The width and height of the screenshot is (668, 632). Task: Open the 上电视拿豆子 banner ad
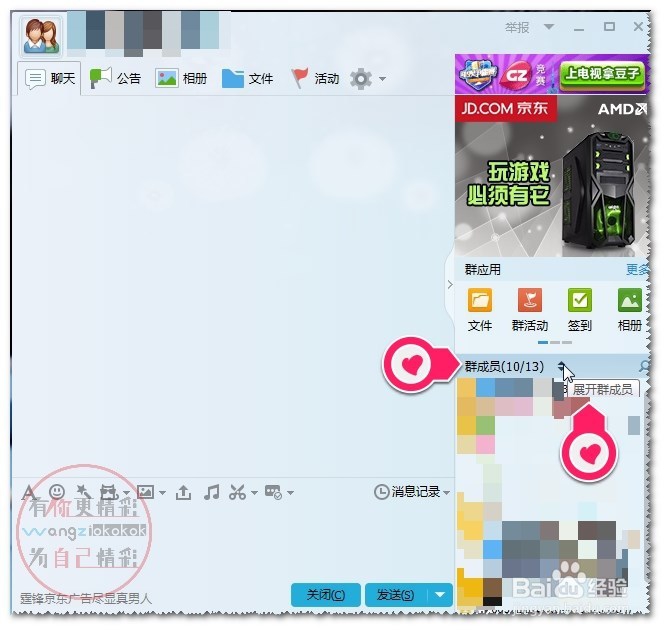pos(551,75)
